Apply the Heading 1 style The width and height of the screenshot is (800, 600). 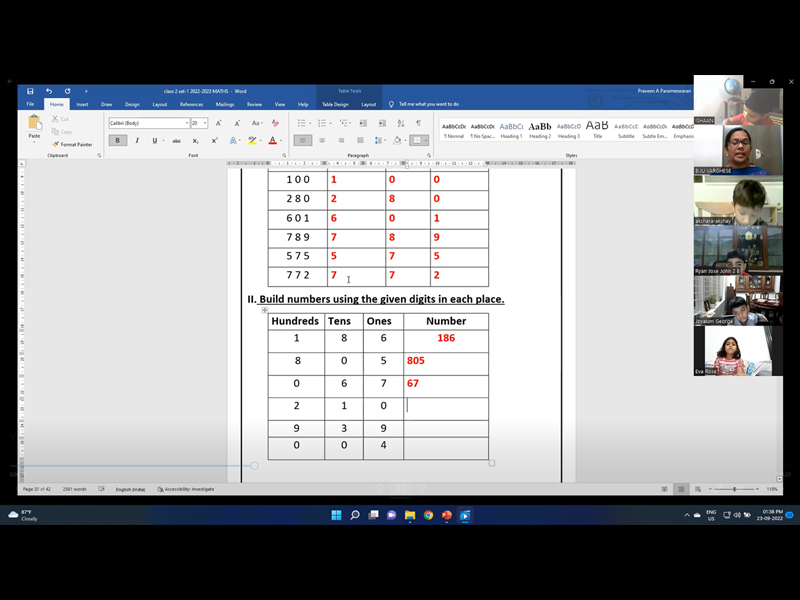[x=511, y=130]
